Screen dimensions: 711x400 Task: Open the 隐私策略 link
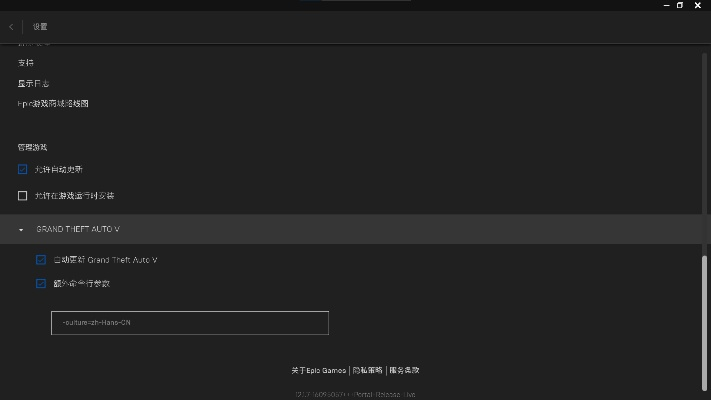368,370
